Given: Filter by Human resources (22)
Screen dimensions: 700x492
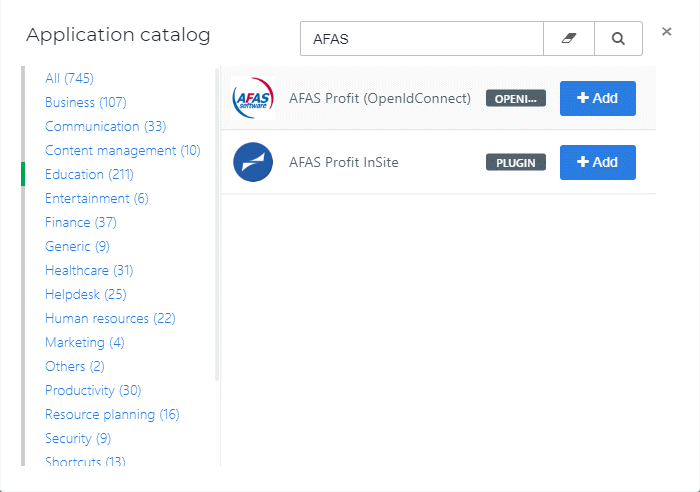Looking at the screenshot, I should [110, 318].
